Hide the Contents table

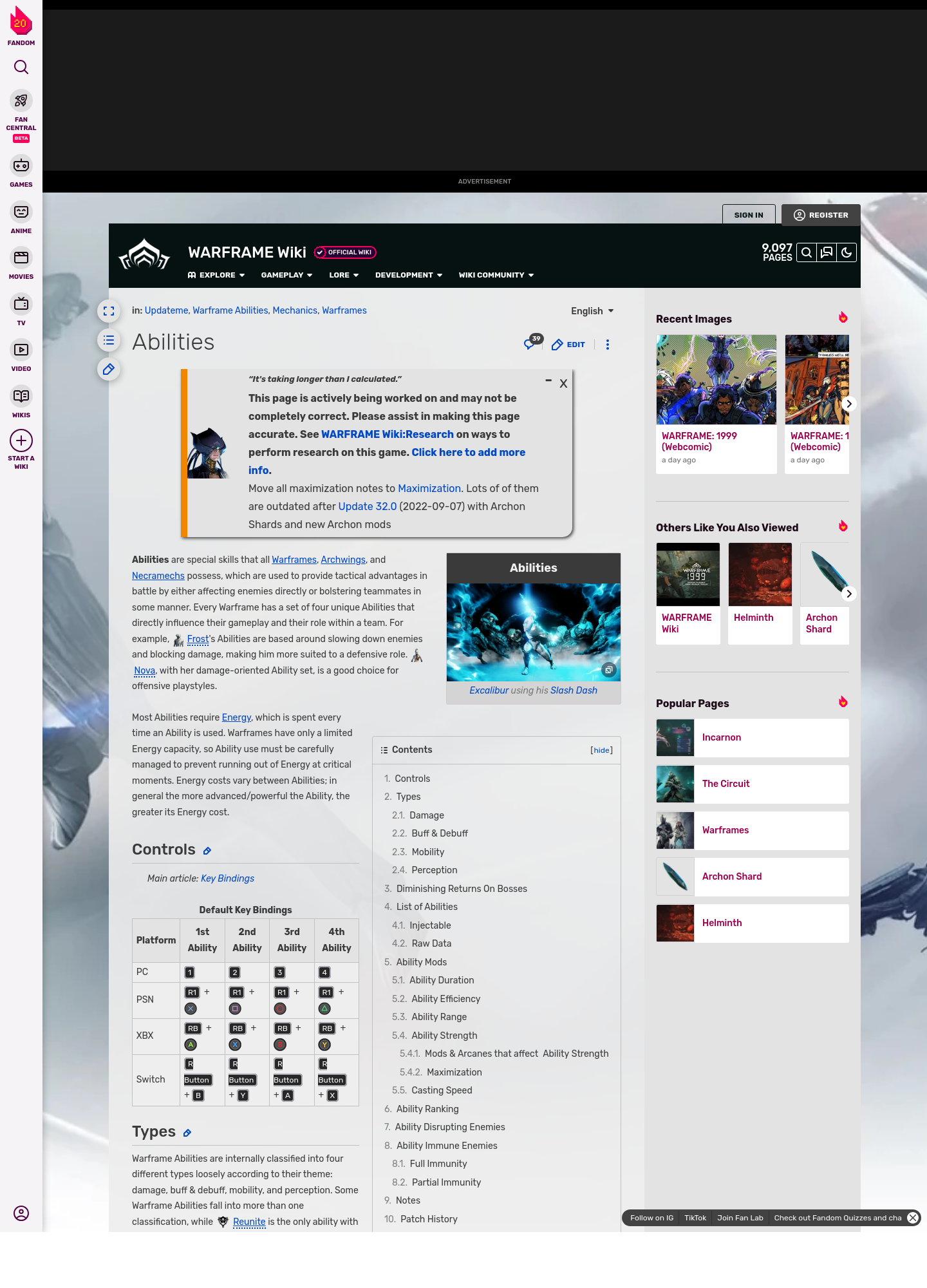pyautogui.click(x=602, y=750)
